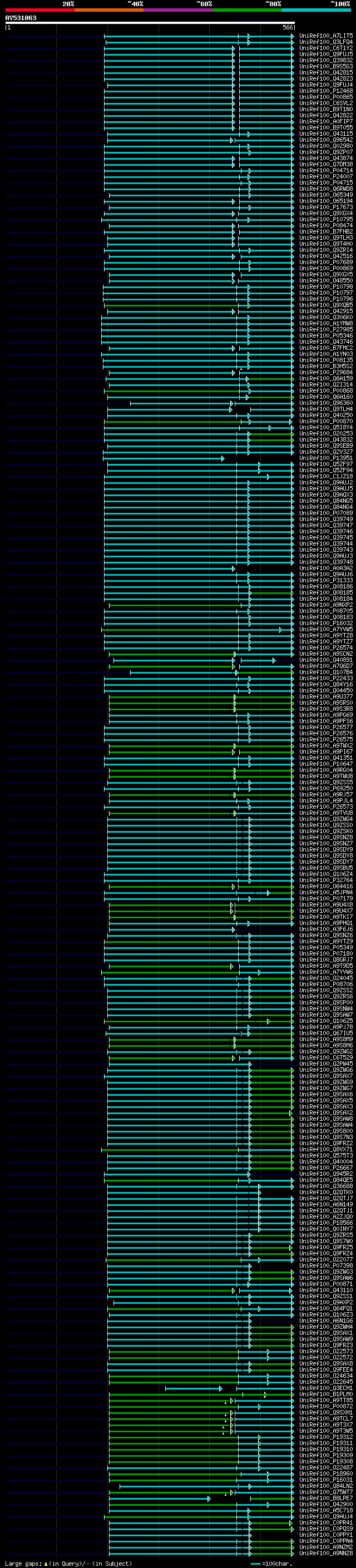Select hit UniRef100_P17673
This screenshot has height=1568, width=356.
click(x=326, y=207)
